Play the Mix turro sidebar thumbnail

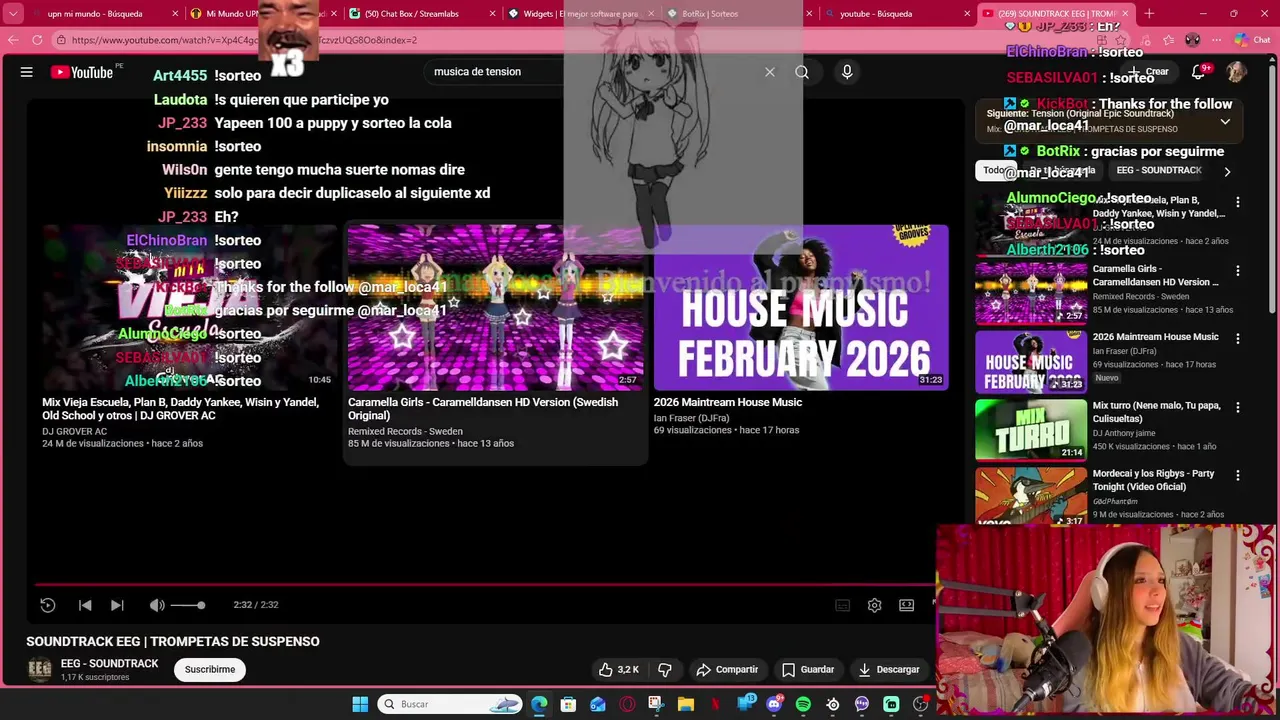click(x=1031, y=430)
